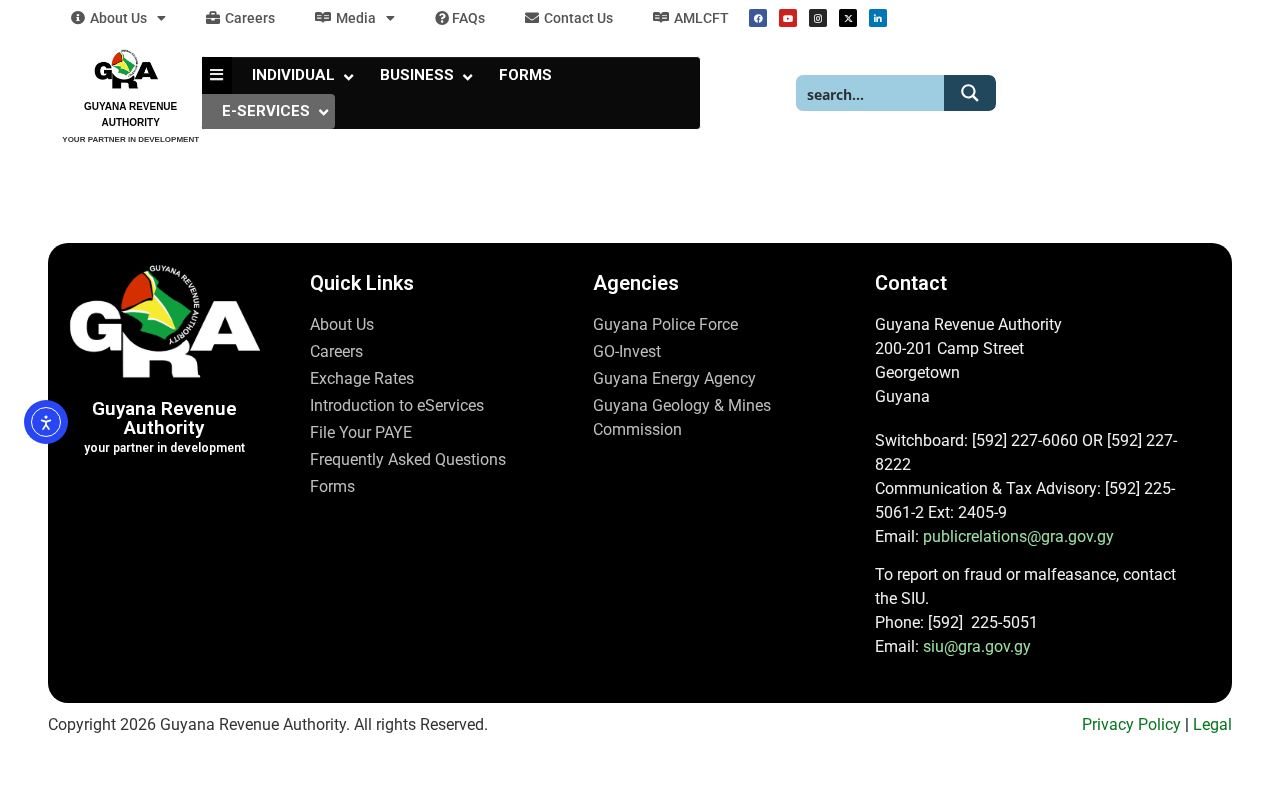Screen dimensions: 1280x800
Task: Expand the Media dropdown menu
Action: [x=355, y=18]
